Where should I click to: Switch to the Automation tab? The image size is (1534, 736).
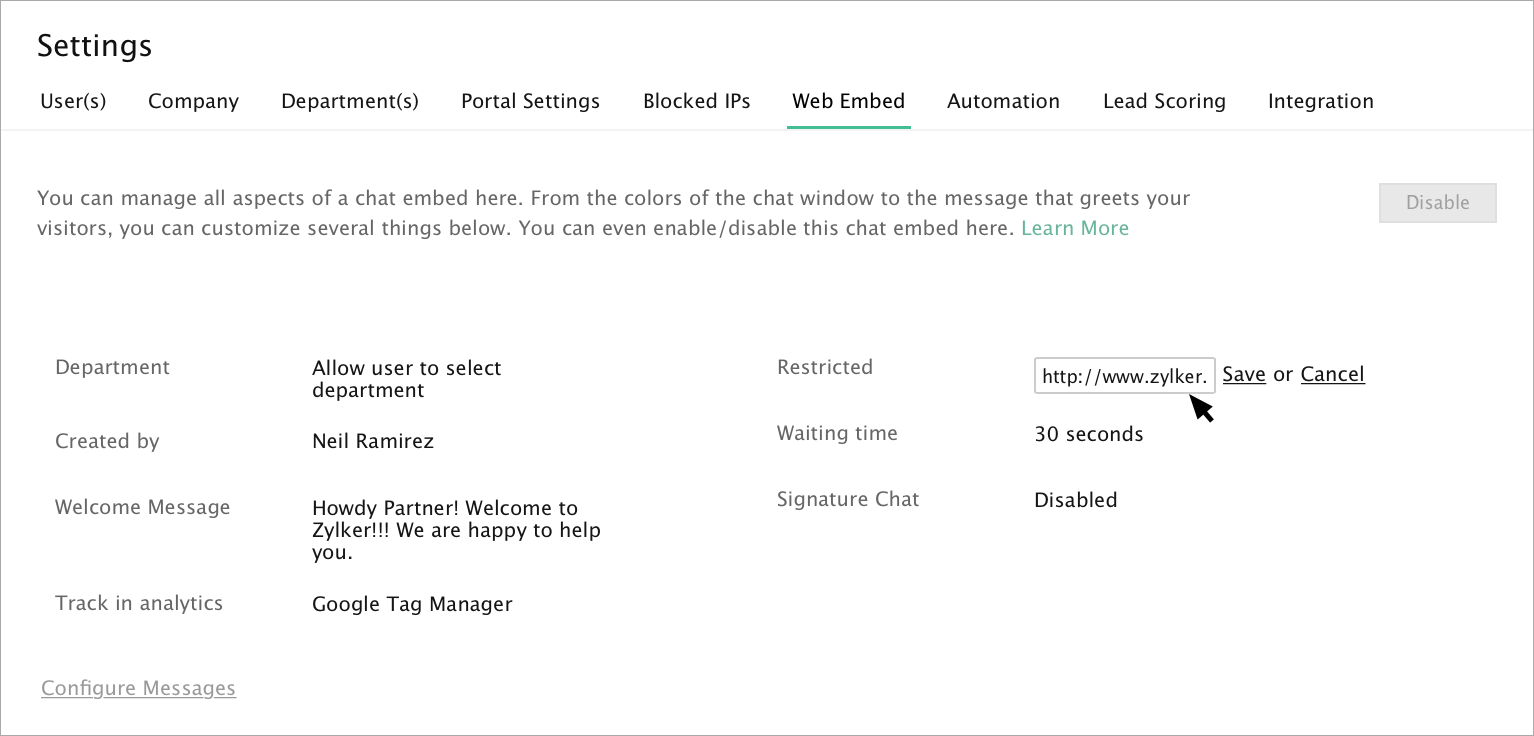pyautogui.click(x=1003, y=101)
